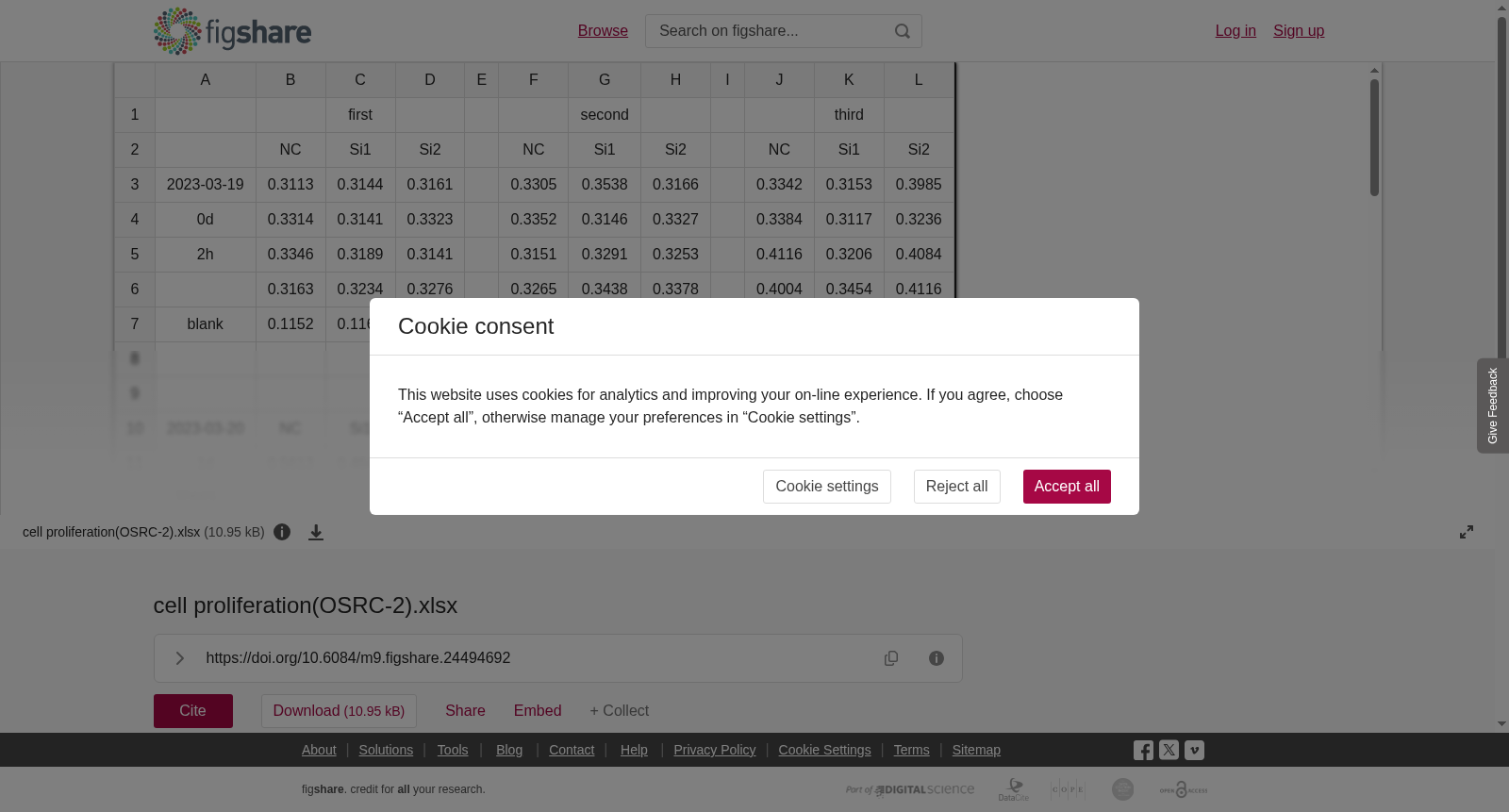The height and width of the screenshot is (812, 1509).
Task: Open the Help footer link
Action: pos(634,750)
